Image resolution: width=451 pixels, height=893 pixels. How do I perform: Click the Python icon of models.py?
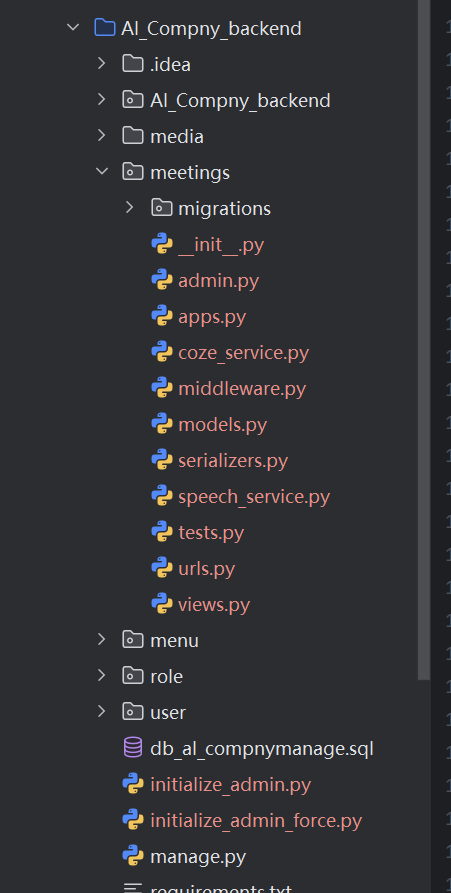point(162,424)
